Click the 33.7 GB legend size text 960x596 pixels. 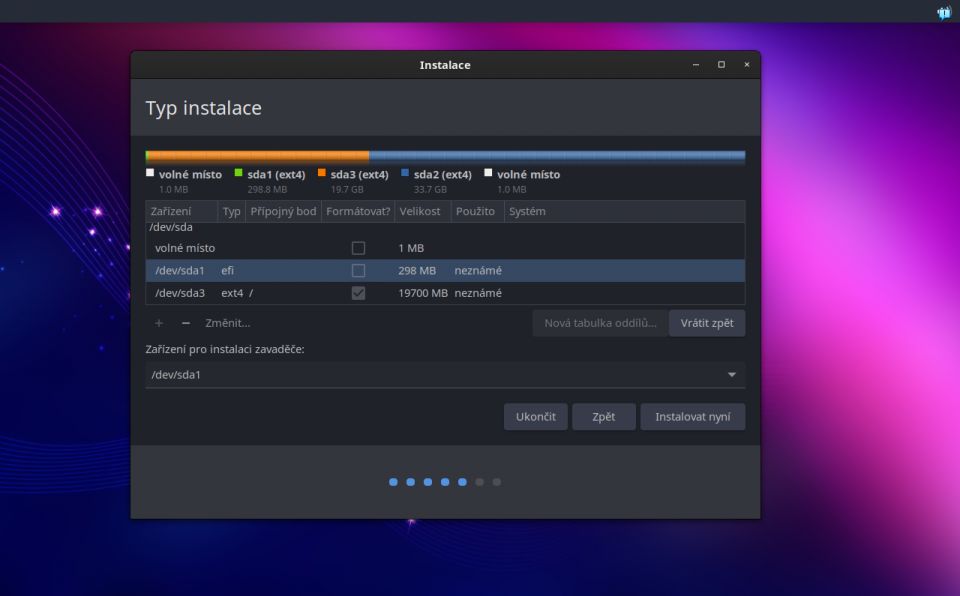(430, 190)
